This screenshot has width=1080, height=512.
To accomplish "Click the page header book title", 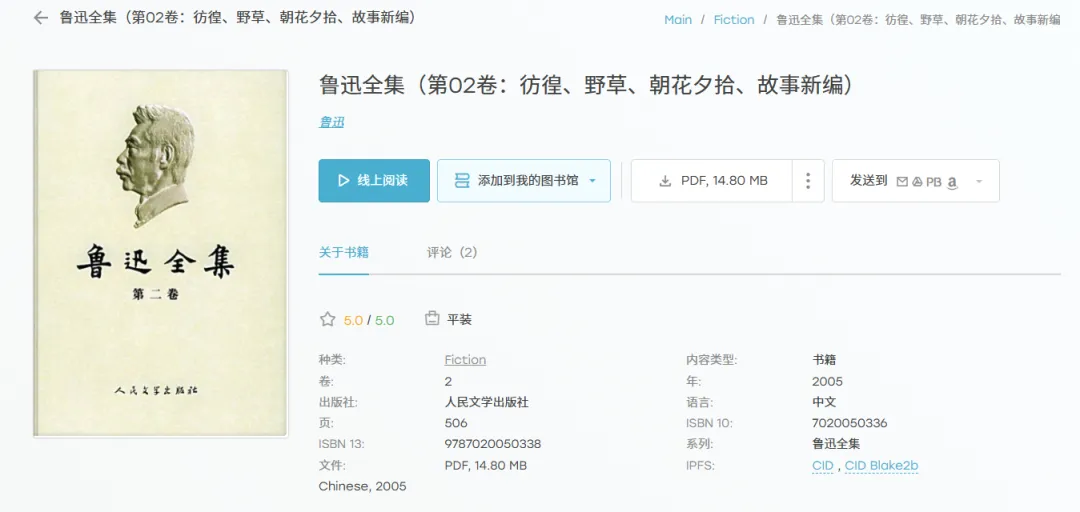I will 238,18.
